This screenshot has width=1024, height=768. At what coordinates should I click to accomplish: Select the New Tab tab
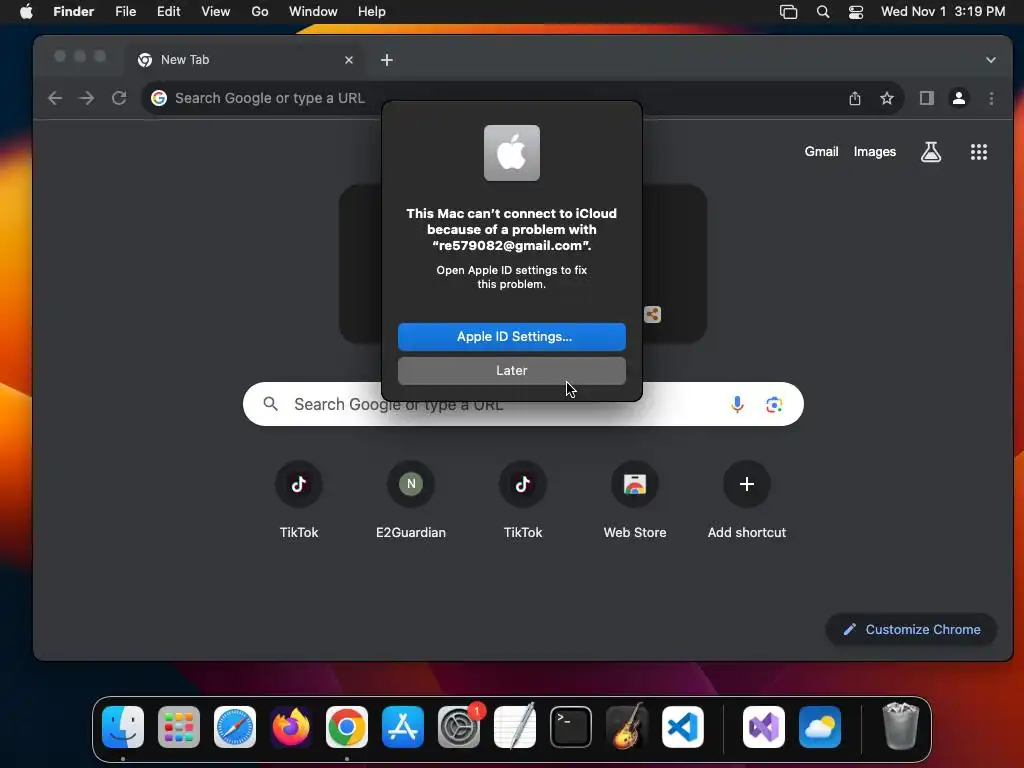246,60
